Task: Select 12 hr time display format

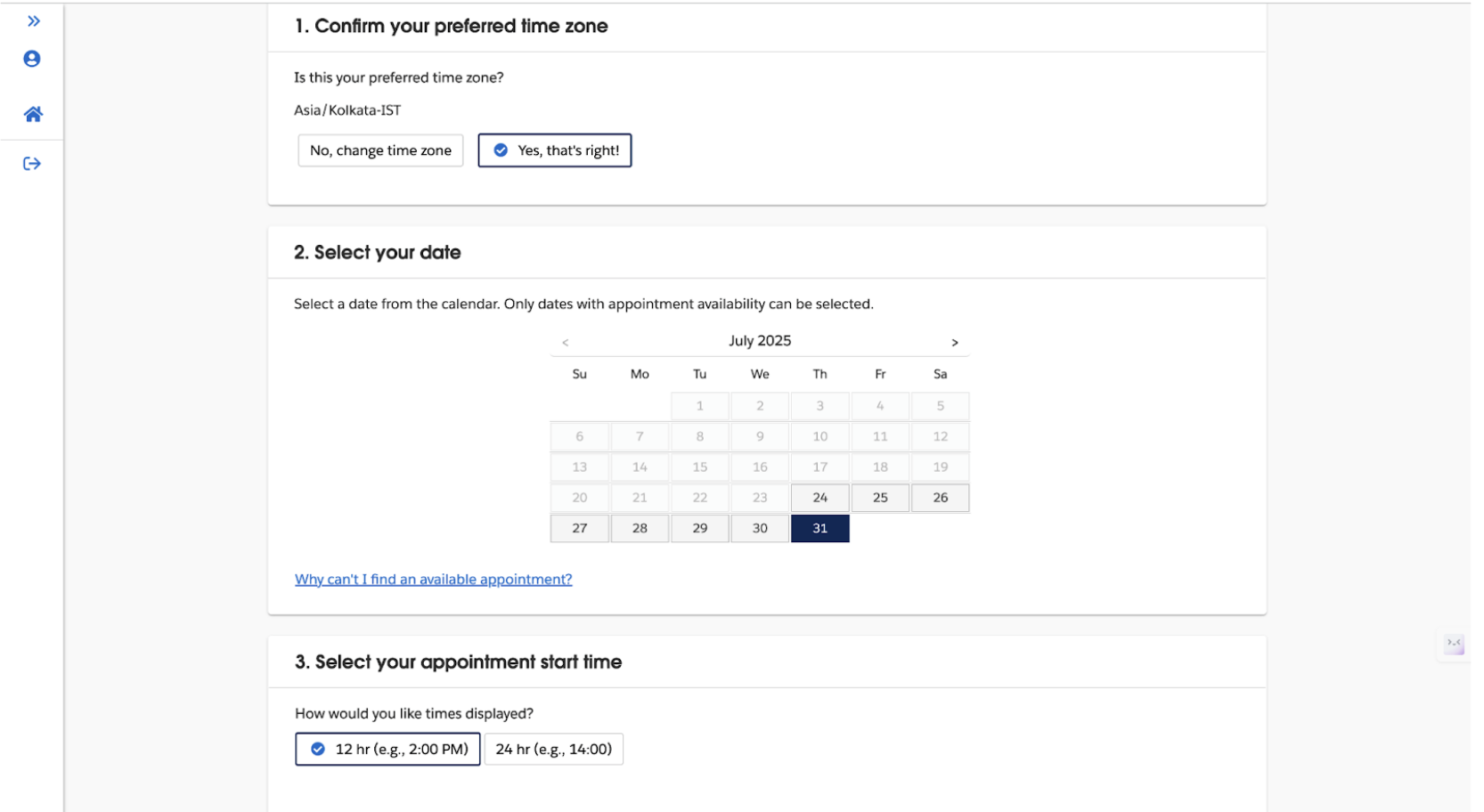Action: point(387,749)
